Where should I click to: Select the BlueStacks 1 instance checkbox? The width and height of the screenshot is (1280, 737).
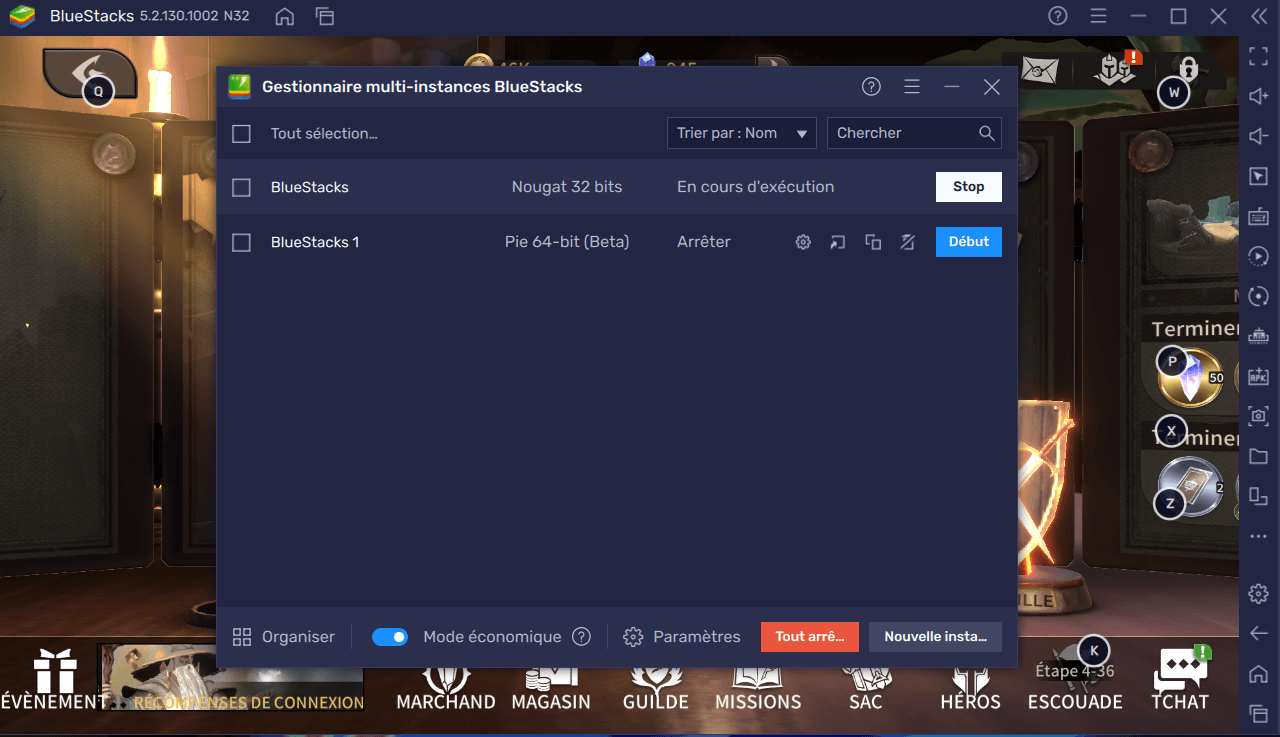click(241, 242)
